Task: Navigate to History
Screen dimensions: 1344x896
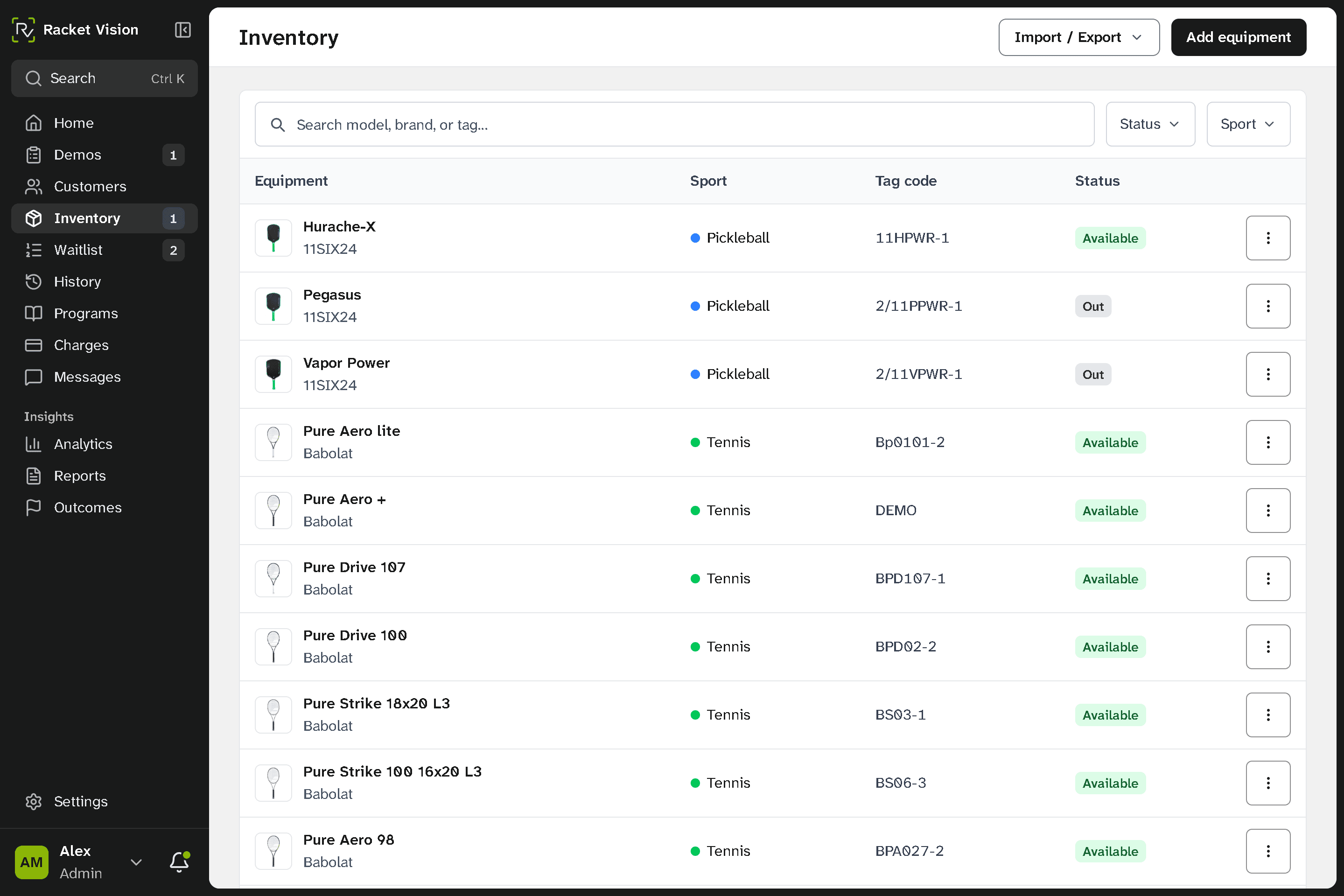Action: pos(105,282)
